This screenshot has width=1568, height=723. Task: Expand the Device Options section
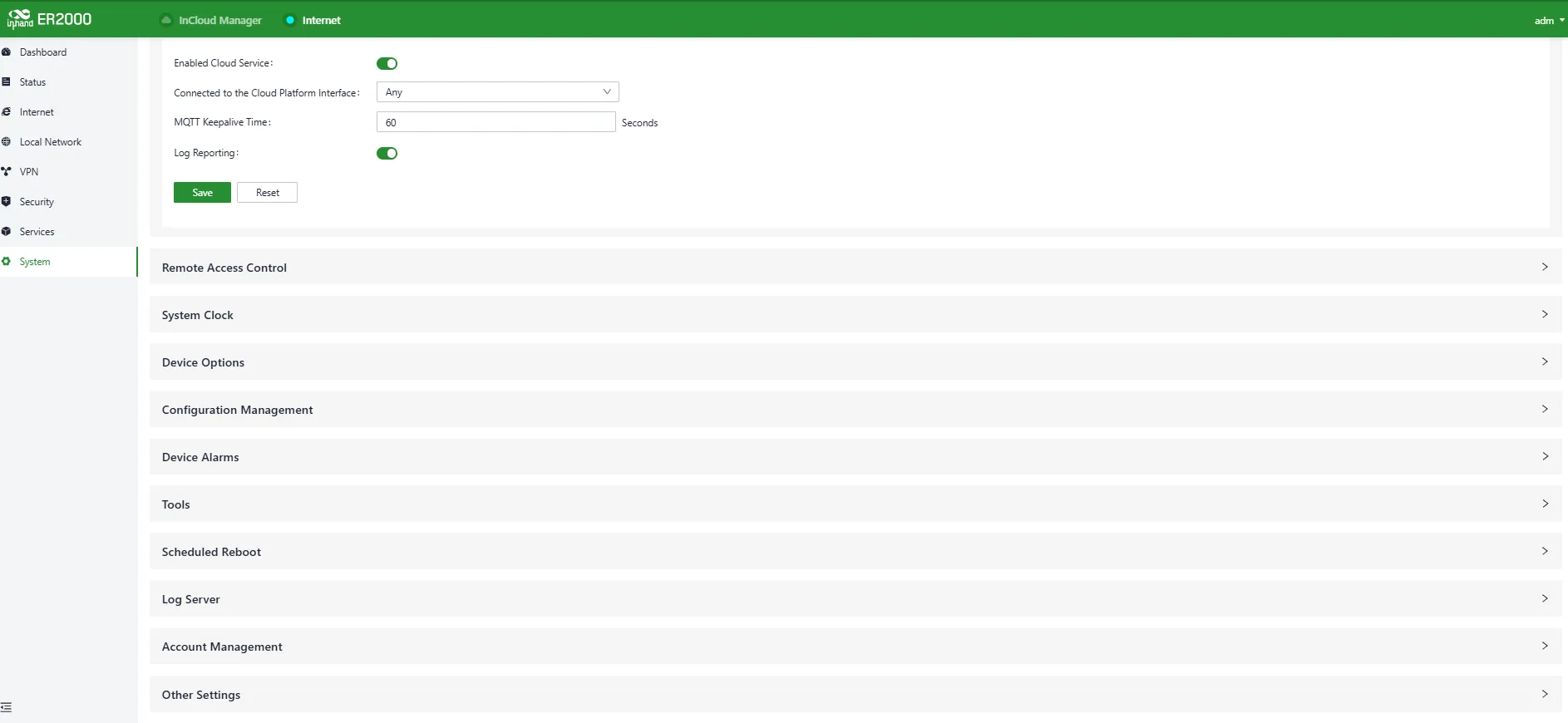tap(855, 361)
